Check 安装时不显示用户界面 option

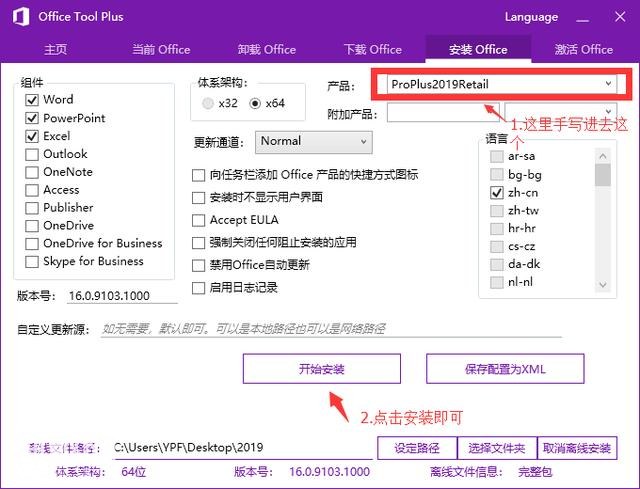point(198,198)
